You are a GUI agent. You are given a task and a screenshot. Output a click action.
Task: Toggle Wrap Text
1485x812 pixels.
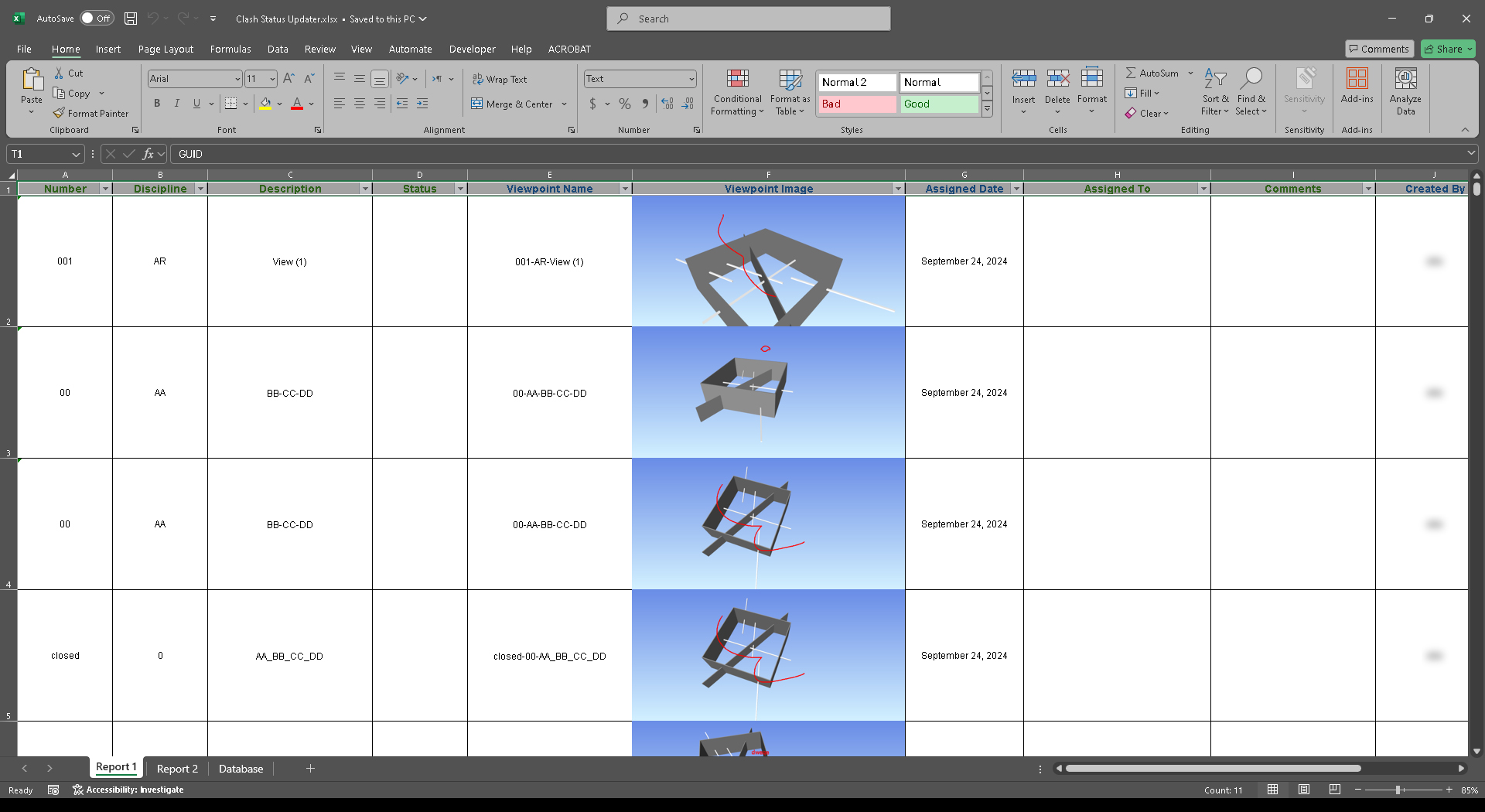point(500,79)
